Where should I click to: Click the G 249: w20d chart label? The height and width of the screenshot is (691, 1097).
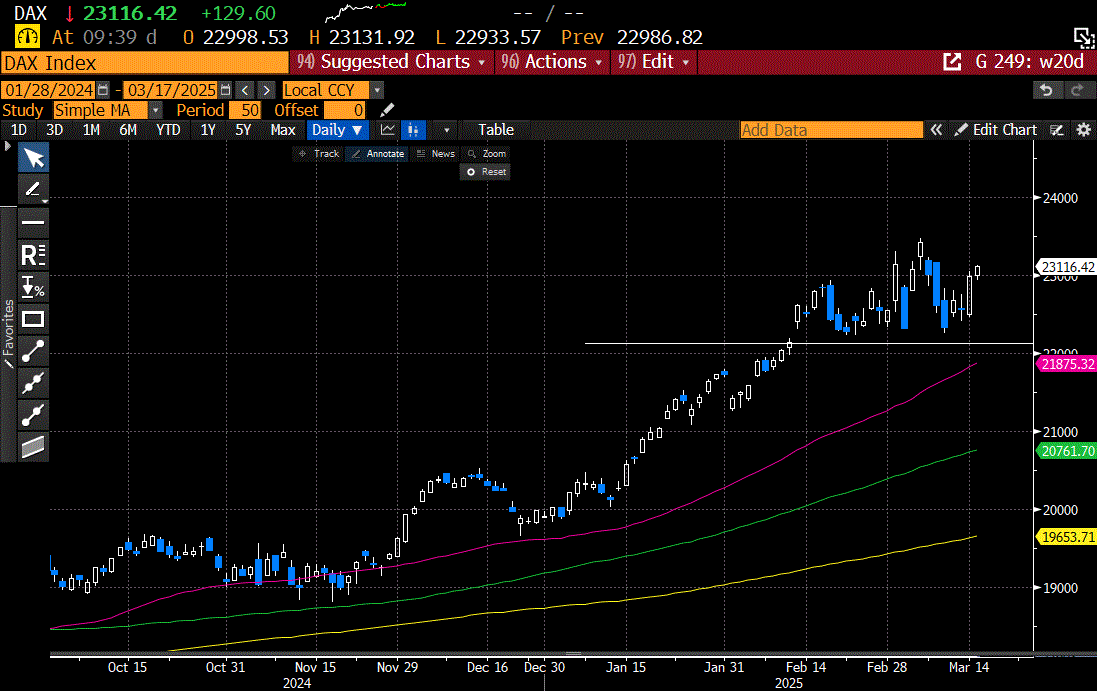[1029, 62]
